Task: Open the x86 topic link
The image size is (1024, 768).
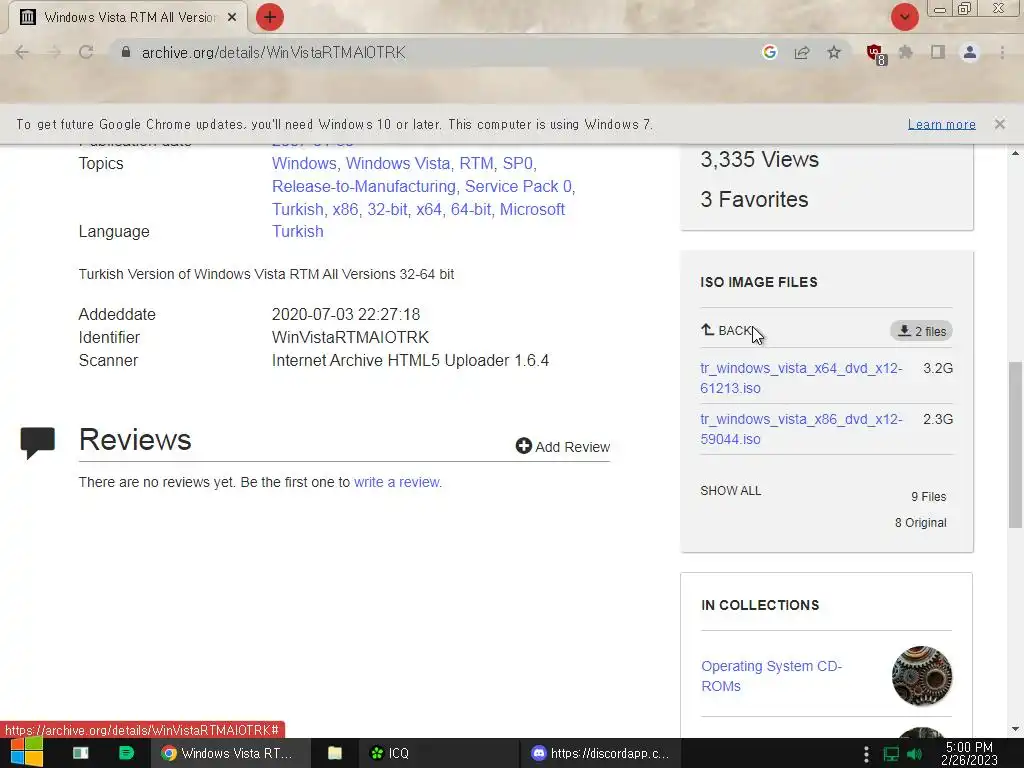Action: 345,210
